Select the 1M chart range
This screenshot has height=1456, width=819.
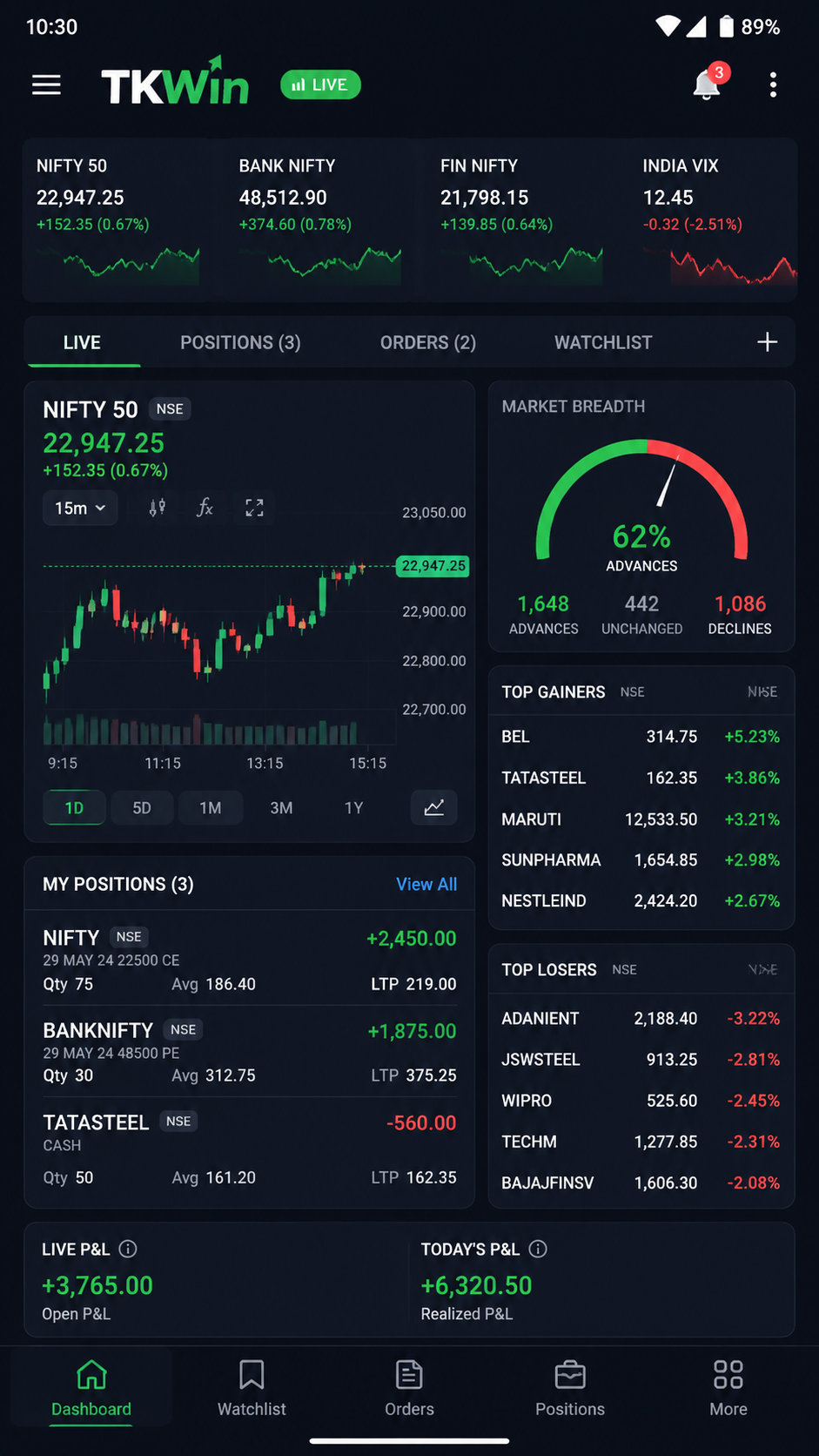coord(211,807)
